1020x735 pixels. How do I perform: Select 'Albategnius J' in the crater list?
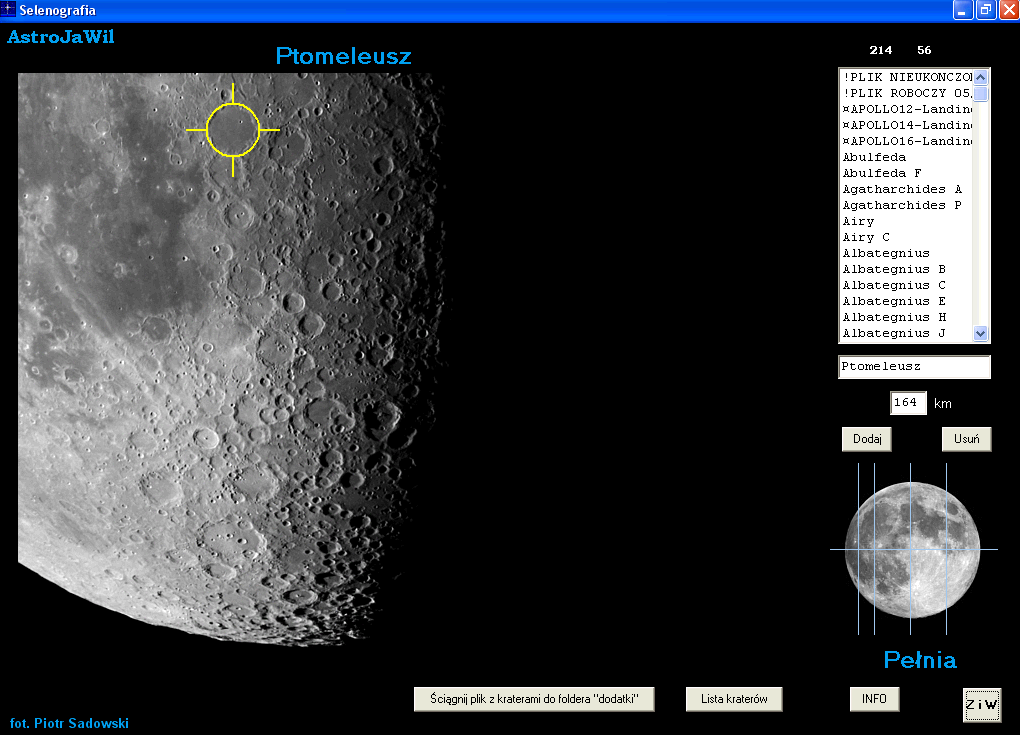[x=907, y=333]
